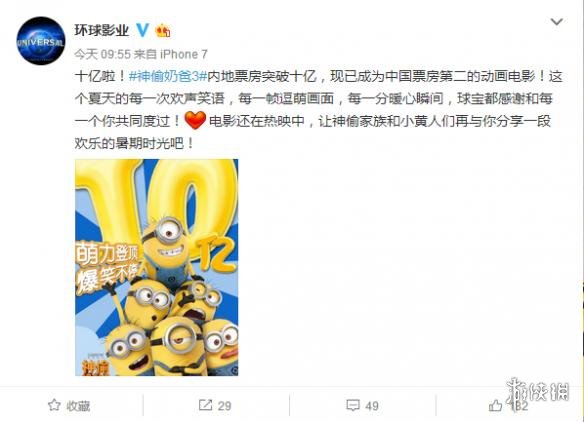
Task: Click the blue verified V badge
Action: pyautogui.click(x=143, y=30)
